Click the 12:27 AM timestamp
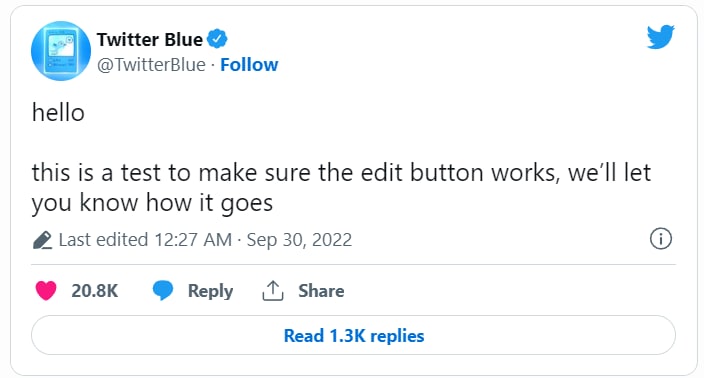This screenshot has width=704, height=378. pos(193,240)
